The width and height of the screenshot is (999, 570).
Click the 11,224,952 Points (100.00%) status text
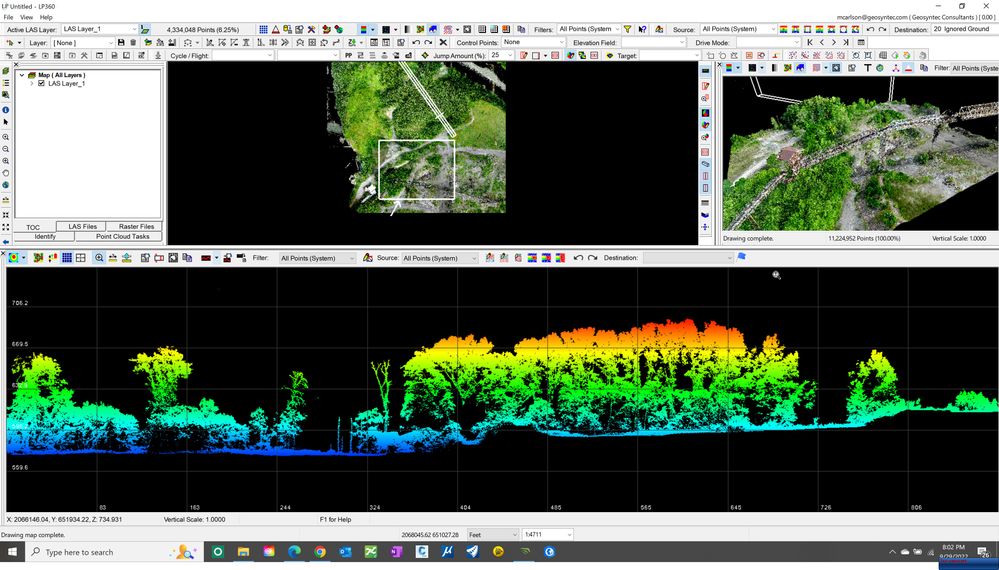click(865, 238)
